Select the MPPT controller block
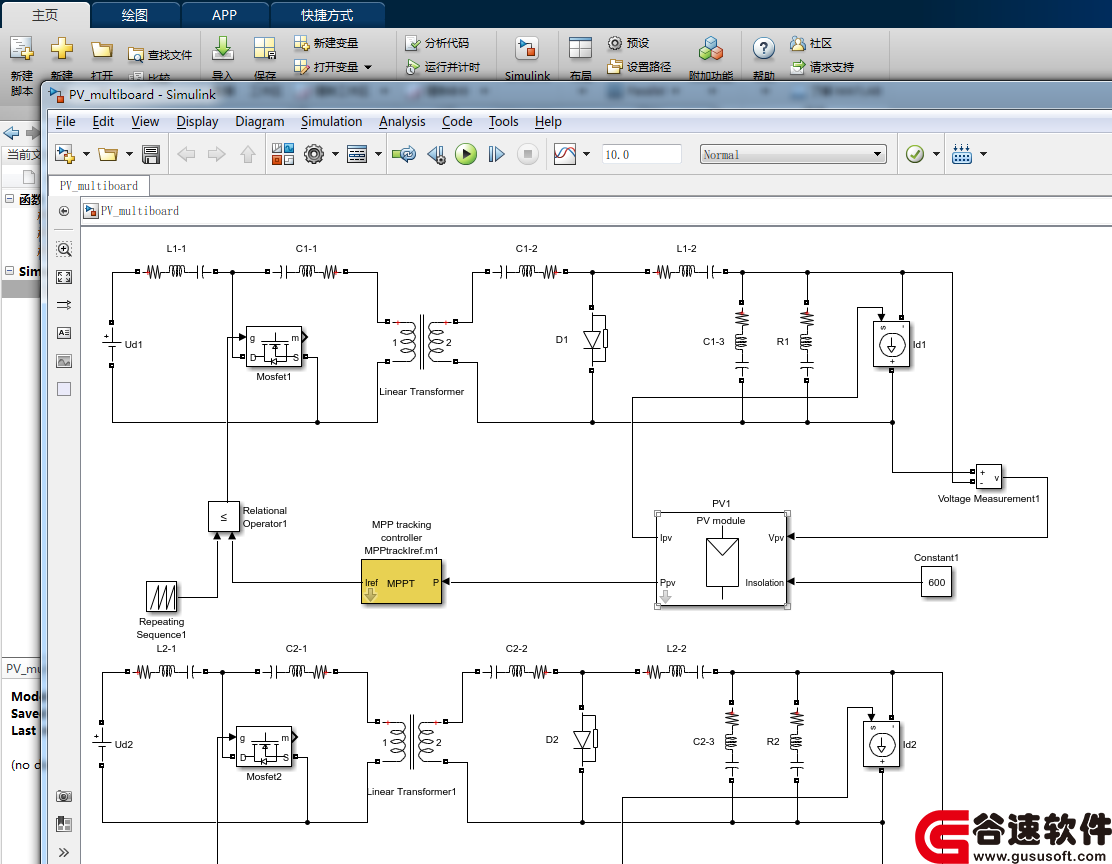Viewport: 1112px width, 864px height. coord(401,582)
